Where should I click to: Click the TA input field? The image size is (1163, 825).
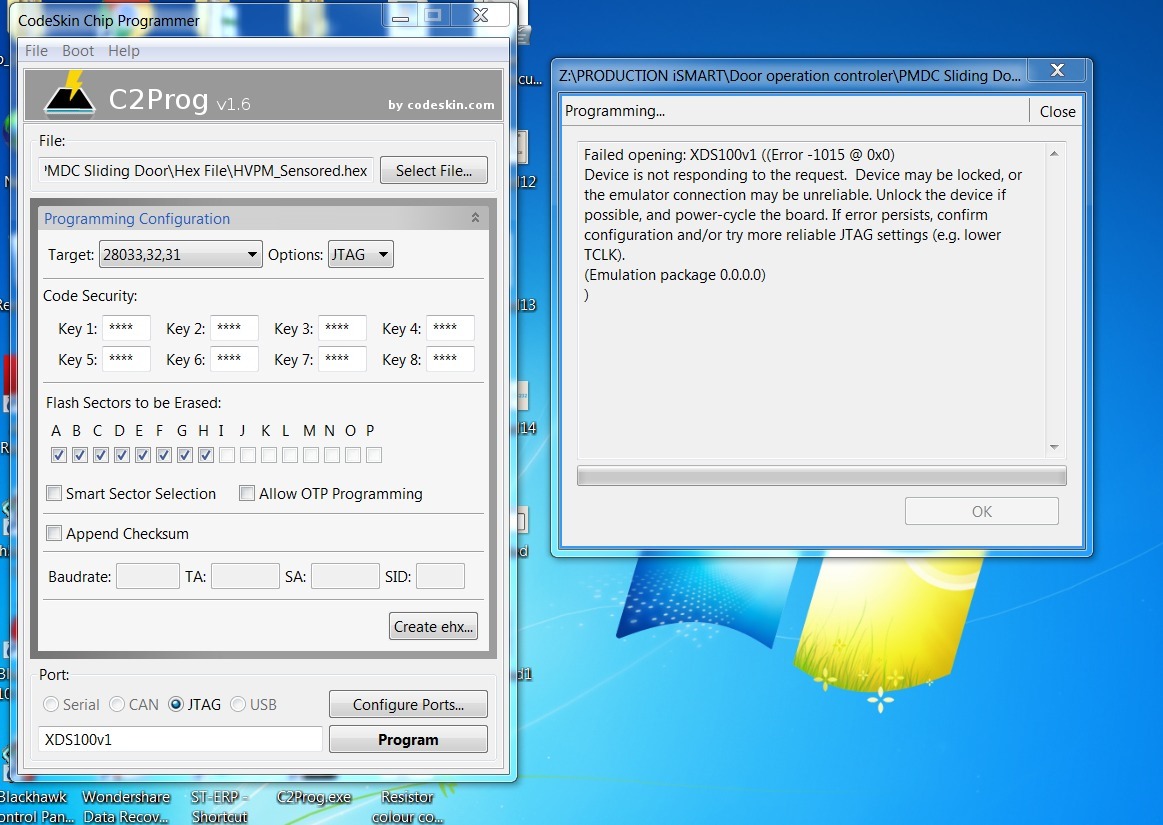click(245, 576)
